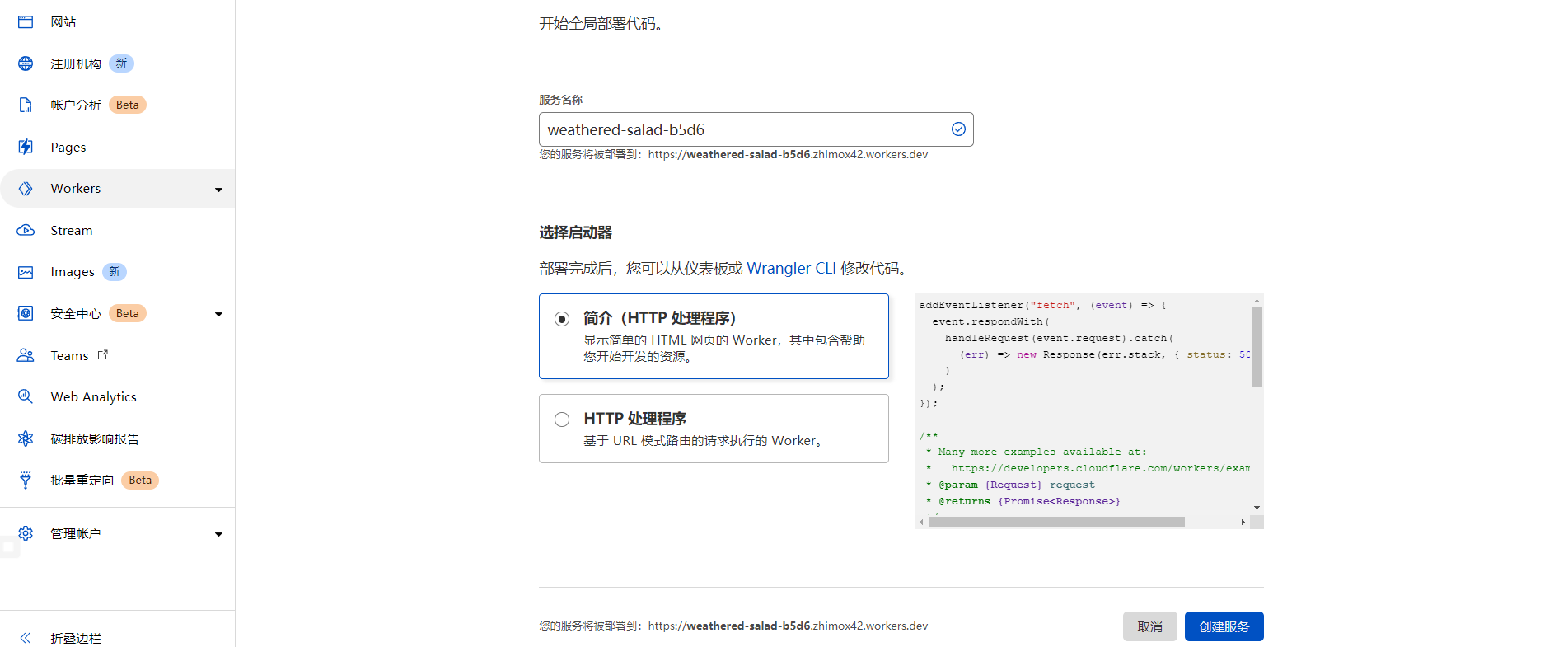Expand the 安全中心 dropdown arrow
1568x647 pixels.
(x=218, y=314)
